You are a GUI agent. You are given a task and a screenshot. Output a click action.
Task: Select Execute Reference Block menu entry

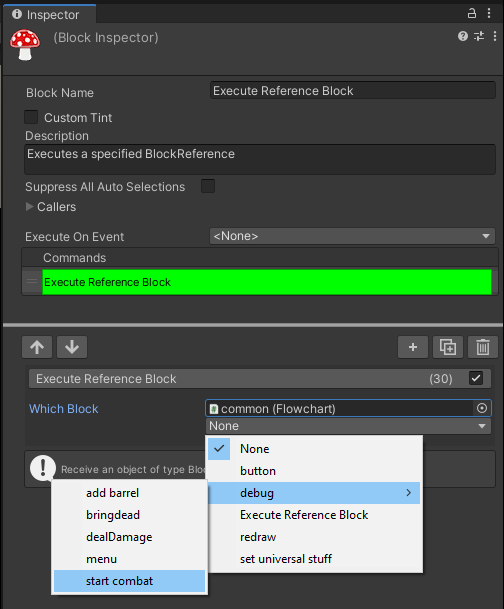point(315,515)
